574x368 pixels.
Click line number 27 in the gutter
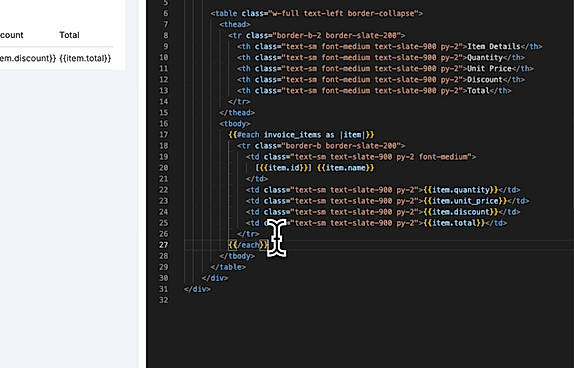[x=164, y=245]
